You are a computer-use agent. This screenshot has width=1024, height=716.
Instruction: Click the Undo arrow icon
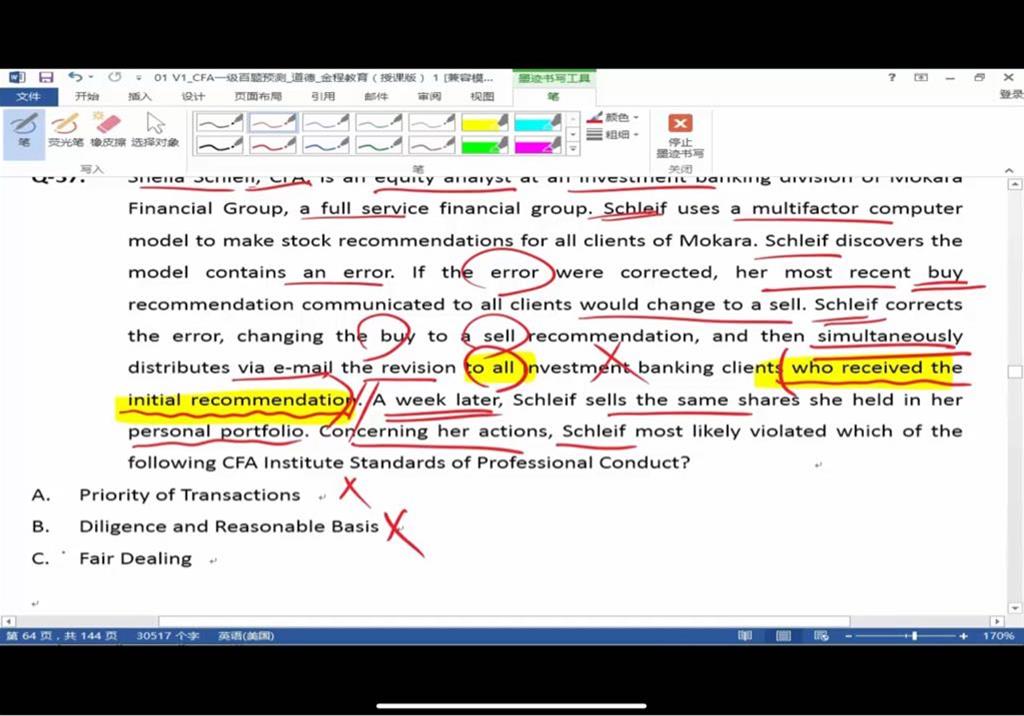click(x=75, y=77)
